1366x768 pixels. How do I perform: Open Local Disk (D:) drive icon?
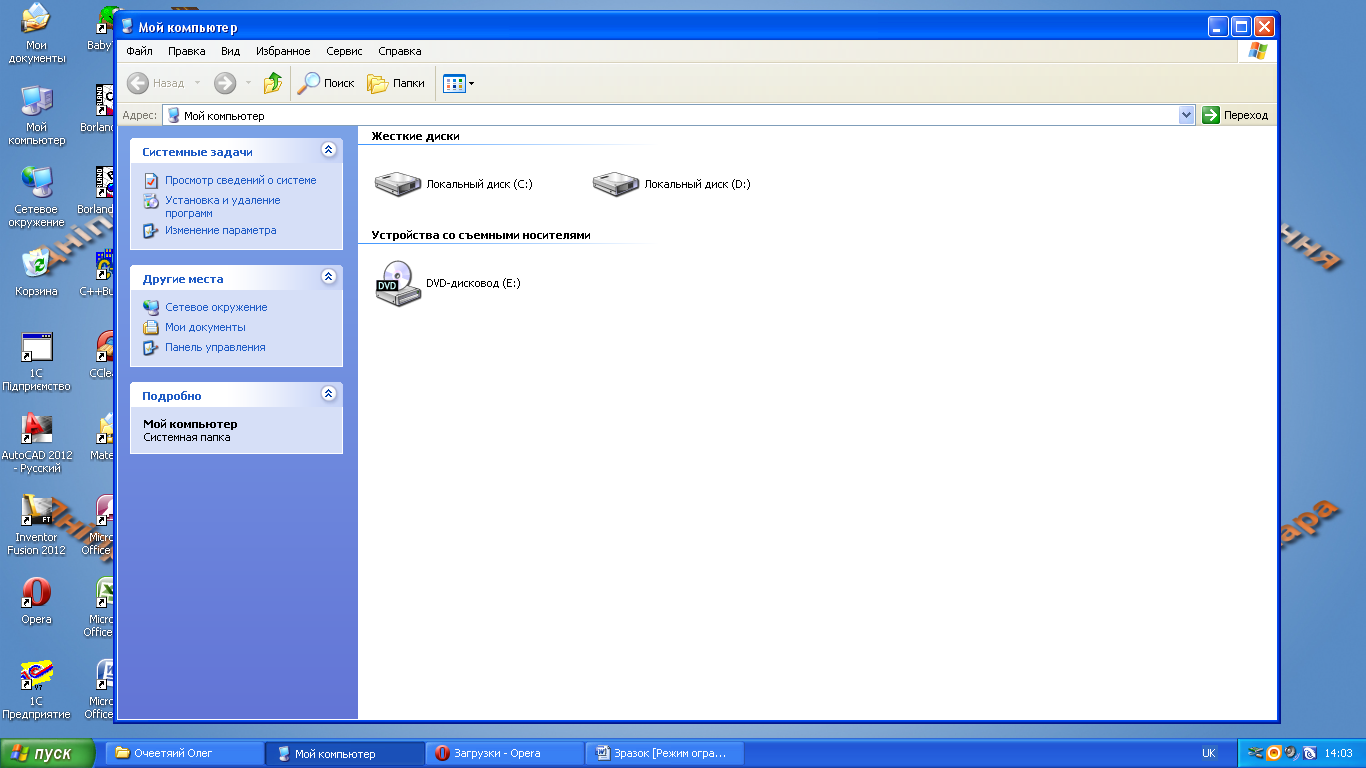pyautogui.click(x=616, y=183)
